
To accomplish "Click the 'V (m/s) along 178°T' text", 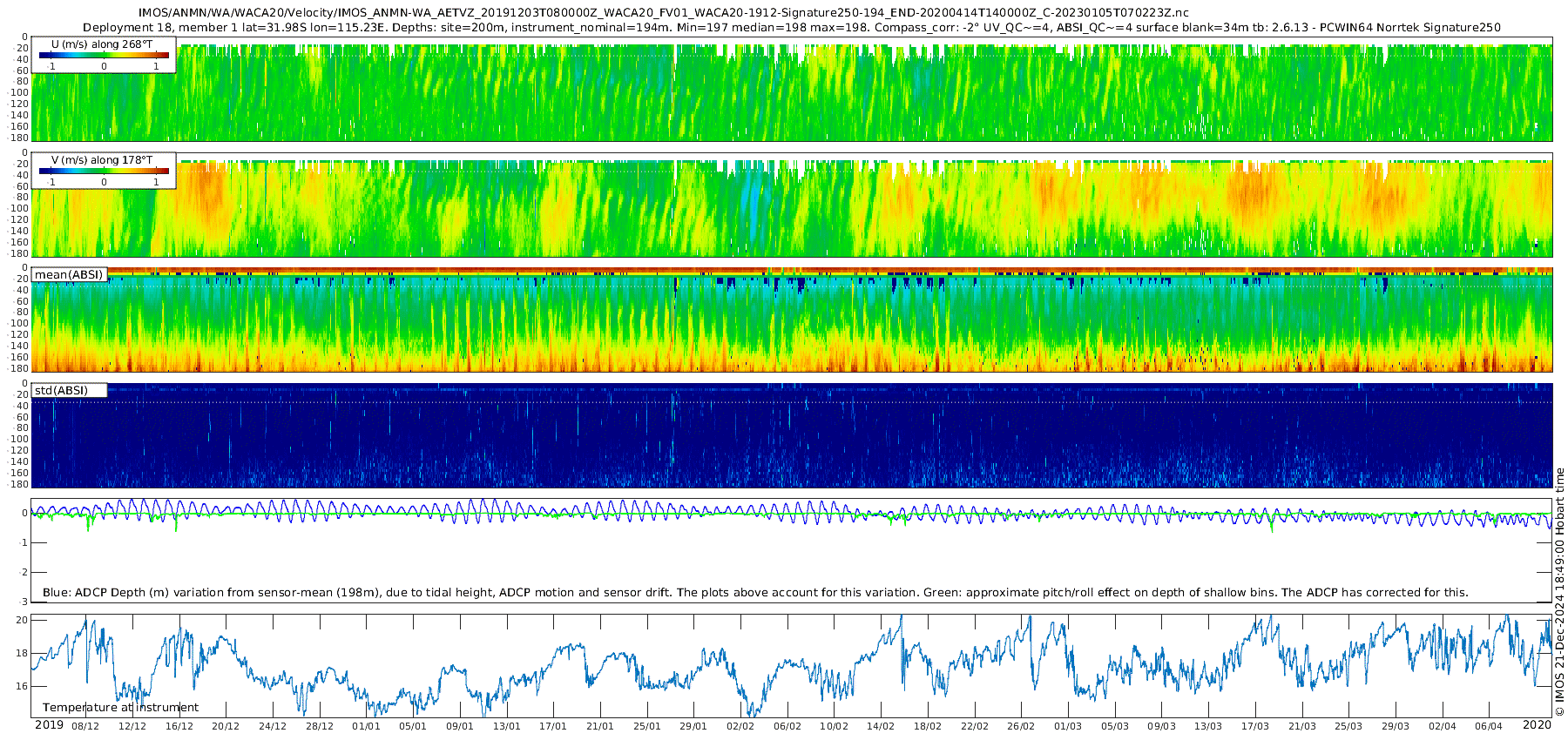I will tap(102, 160).
